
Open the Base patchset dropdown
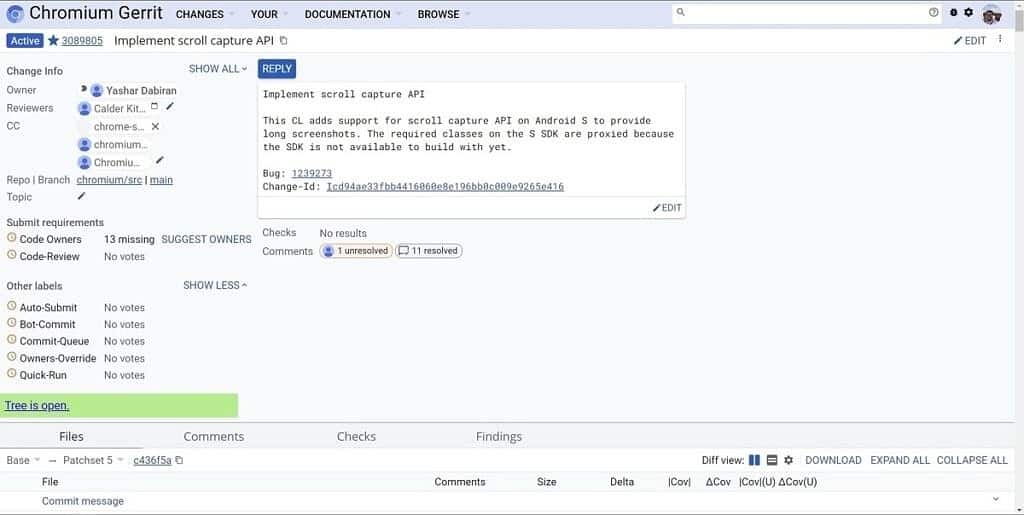click(23, 460)
